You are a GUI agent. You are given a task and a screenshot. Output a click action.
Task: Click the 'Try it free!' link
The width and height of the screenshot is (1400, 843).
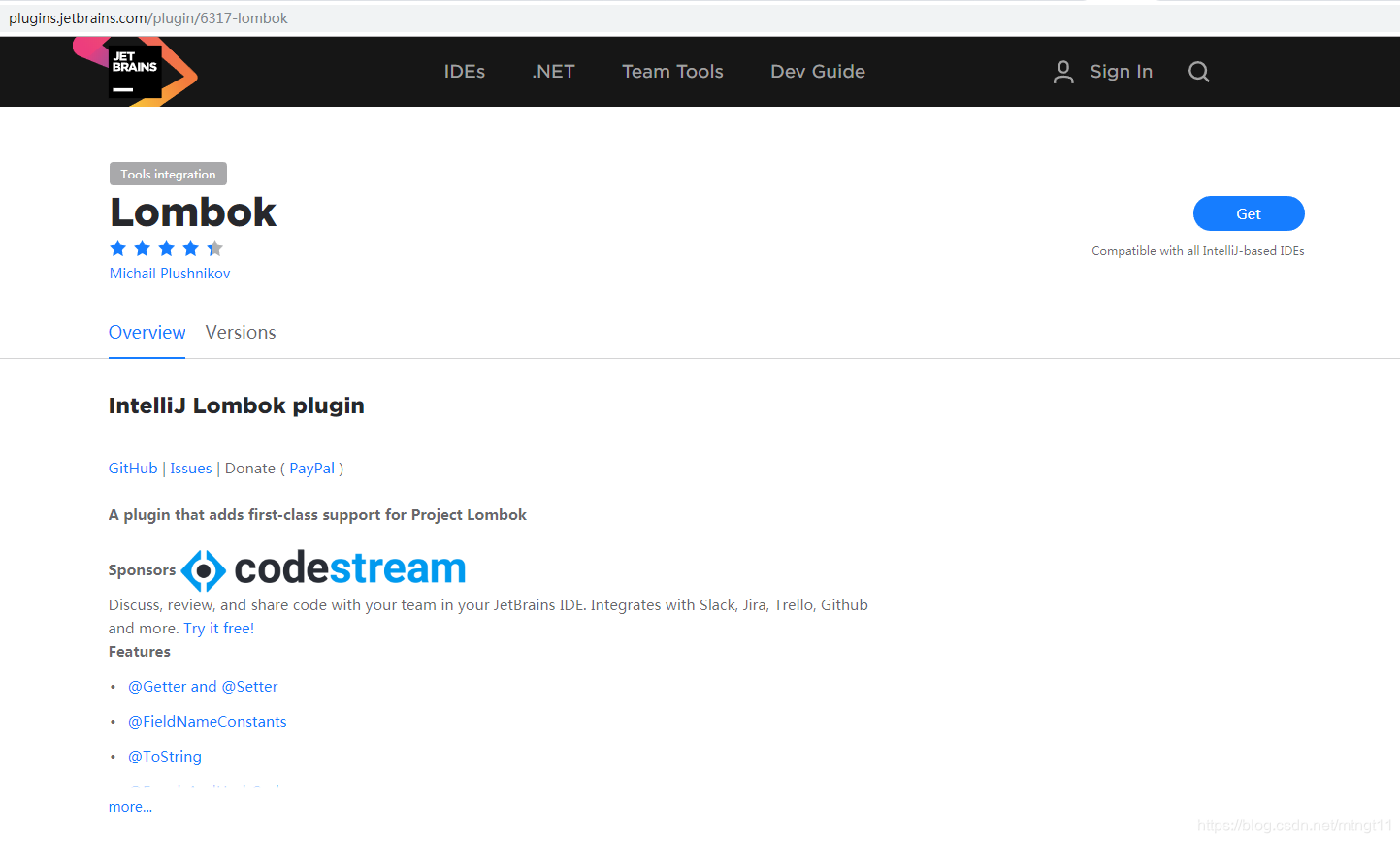click(x=219, y=629)
